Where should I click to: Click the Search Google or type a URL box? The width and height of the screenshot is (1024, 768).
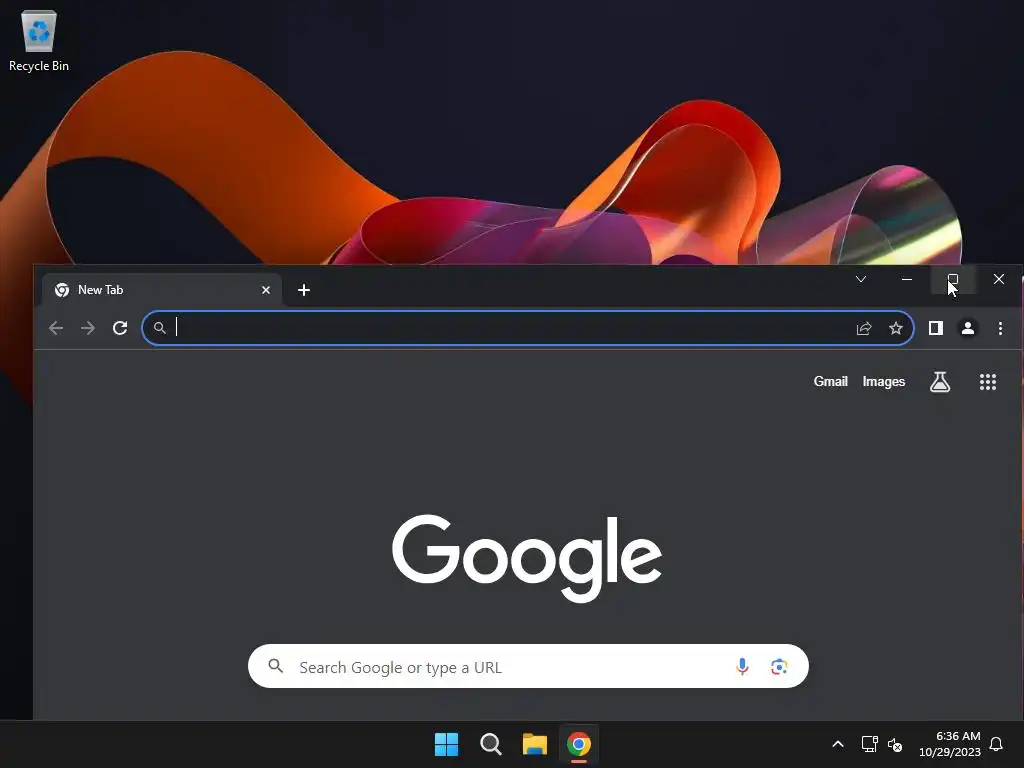click(528, 666)
